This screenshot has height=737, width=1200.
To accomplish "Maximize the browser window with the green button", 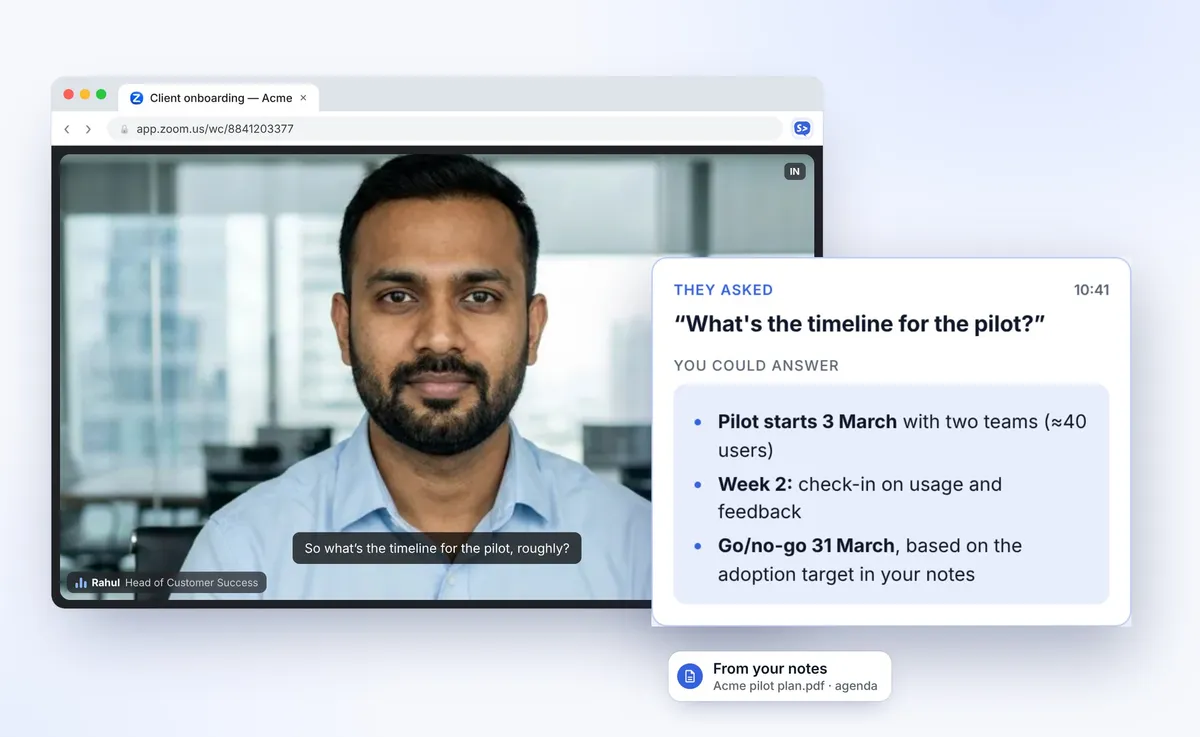I will pyautogui.click(x=101, y=94).
